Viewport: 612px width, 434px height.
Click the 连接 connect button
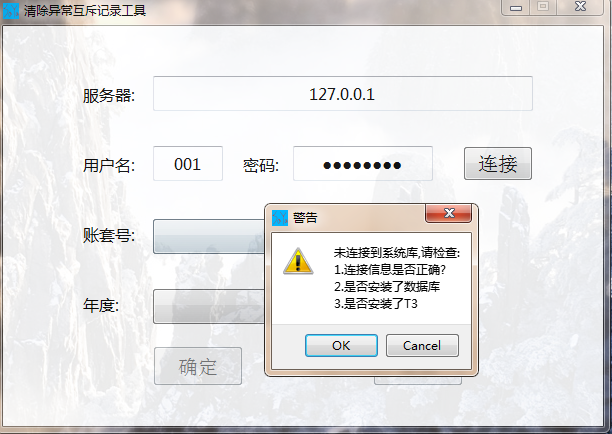(x=498, y=164)
